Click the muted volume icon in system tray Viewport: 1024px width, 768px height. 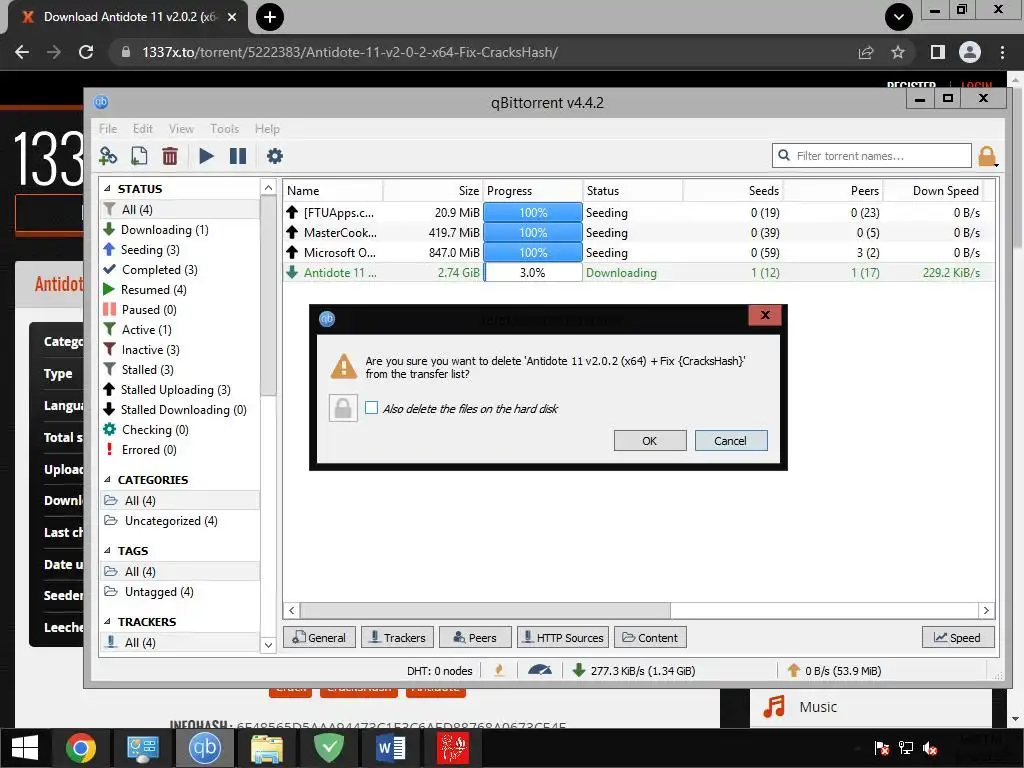929,748
